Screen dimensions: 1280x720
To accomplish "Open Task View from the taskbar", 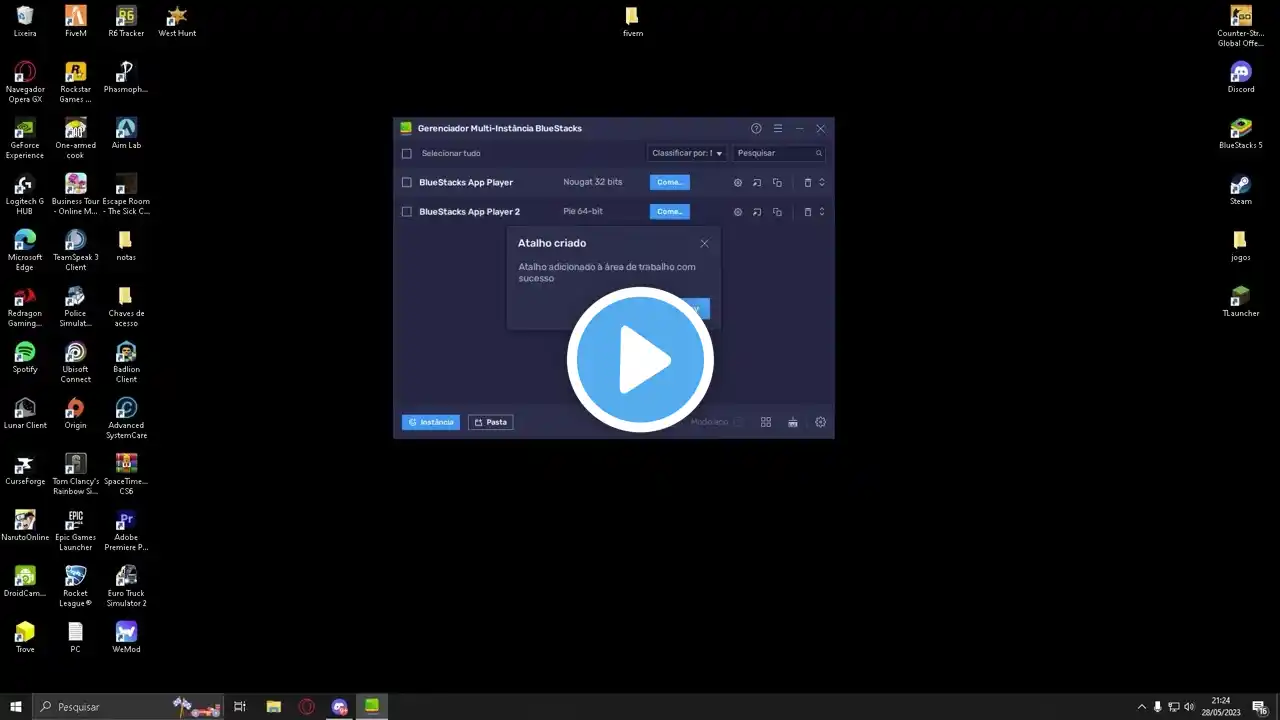I will tap(240, 707).
